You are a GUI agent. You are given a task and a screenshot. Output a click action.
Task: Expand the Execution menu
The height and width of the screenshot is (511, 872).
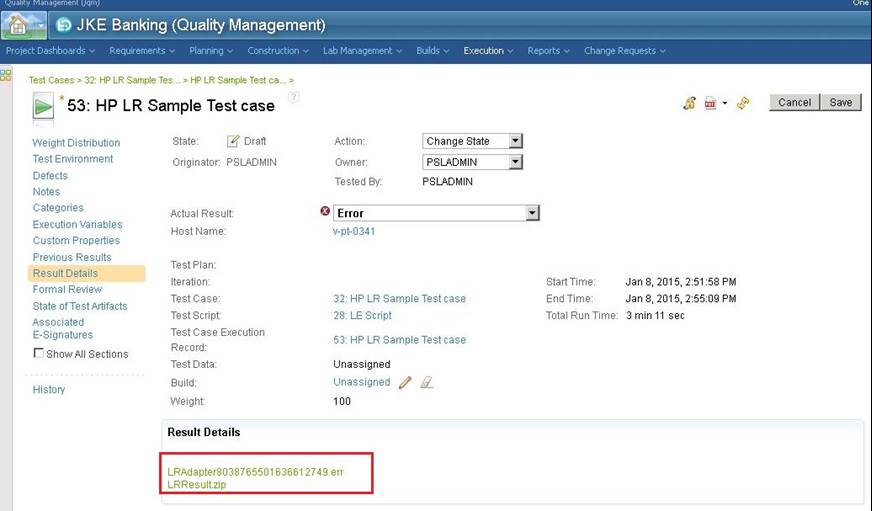pyautogui.click(x=488, y=51)
